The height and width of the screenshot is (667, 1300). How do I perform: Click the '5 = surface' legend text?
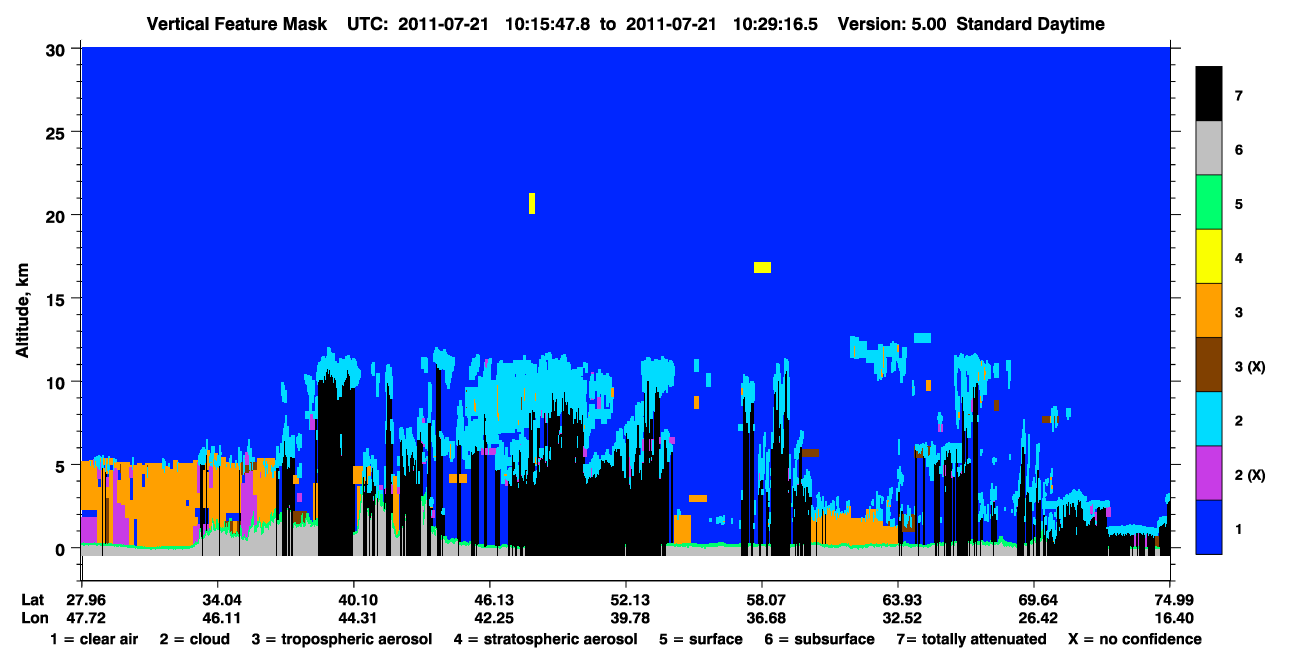tap(701, 639)
